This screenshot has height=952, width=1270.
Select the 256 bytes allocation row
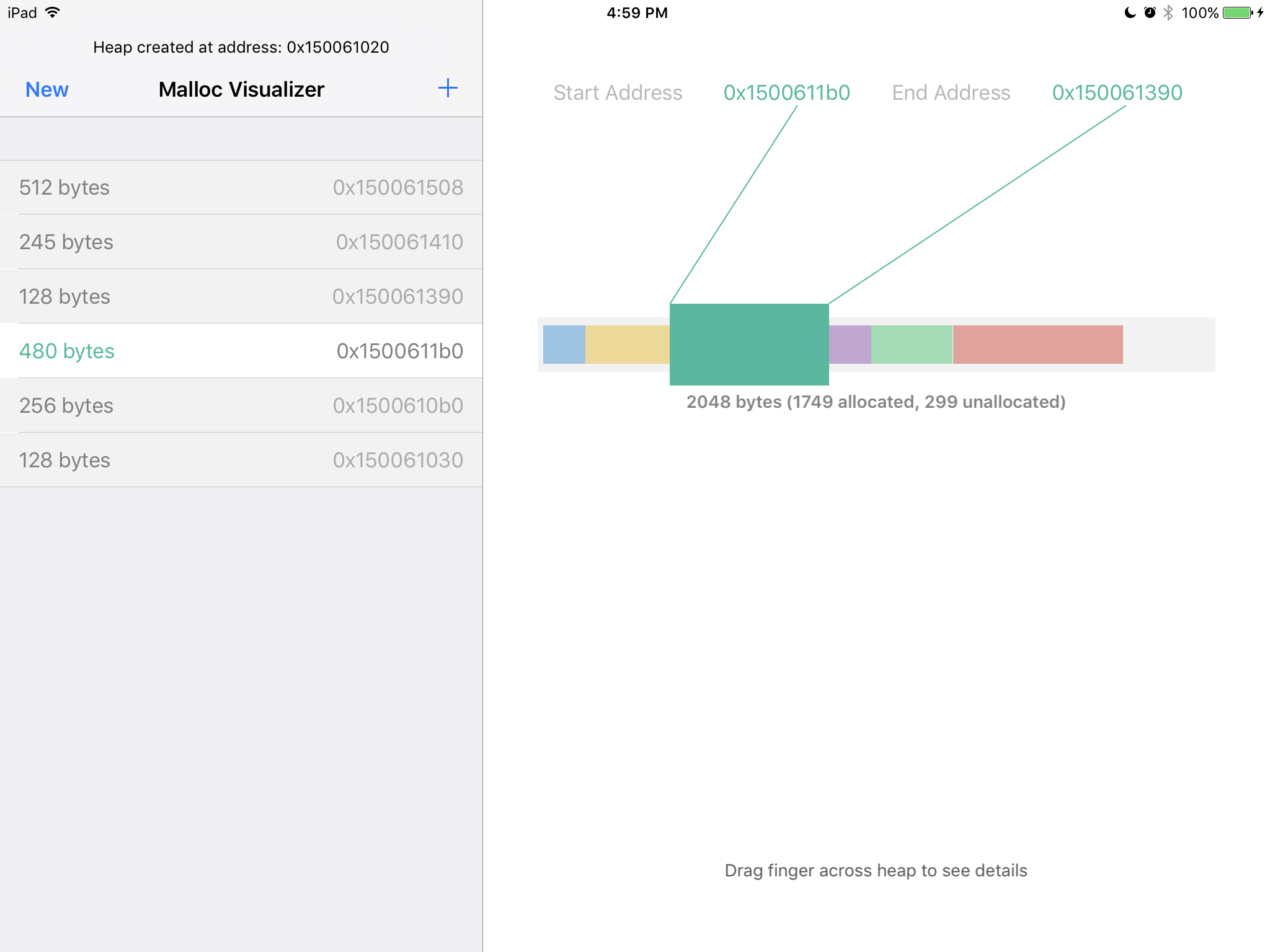click(241, 405)
